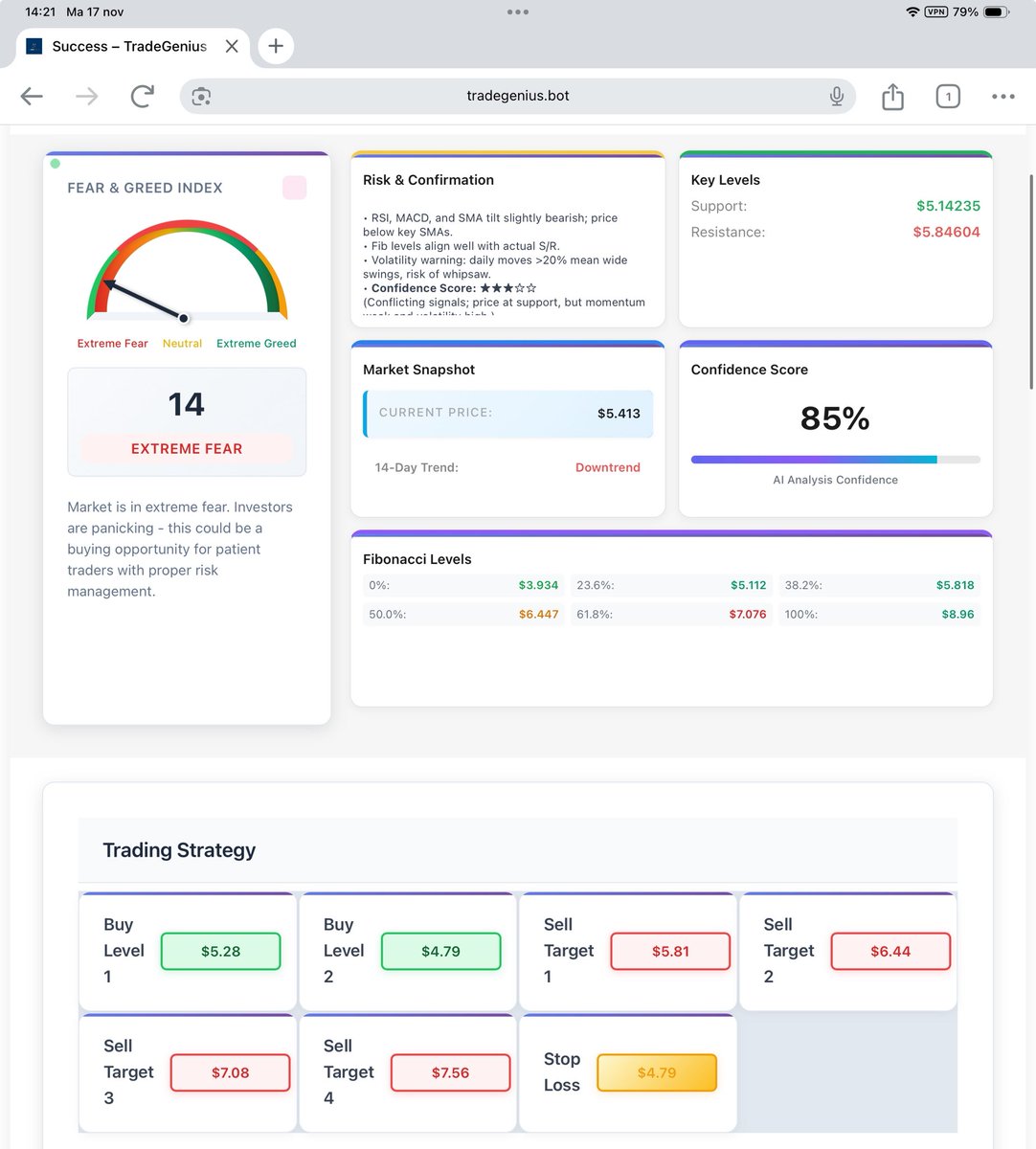Click the 85% confidence score
Viewport: 1036px width, 1149px height.
pyautogui.click(x=835, y=418)
